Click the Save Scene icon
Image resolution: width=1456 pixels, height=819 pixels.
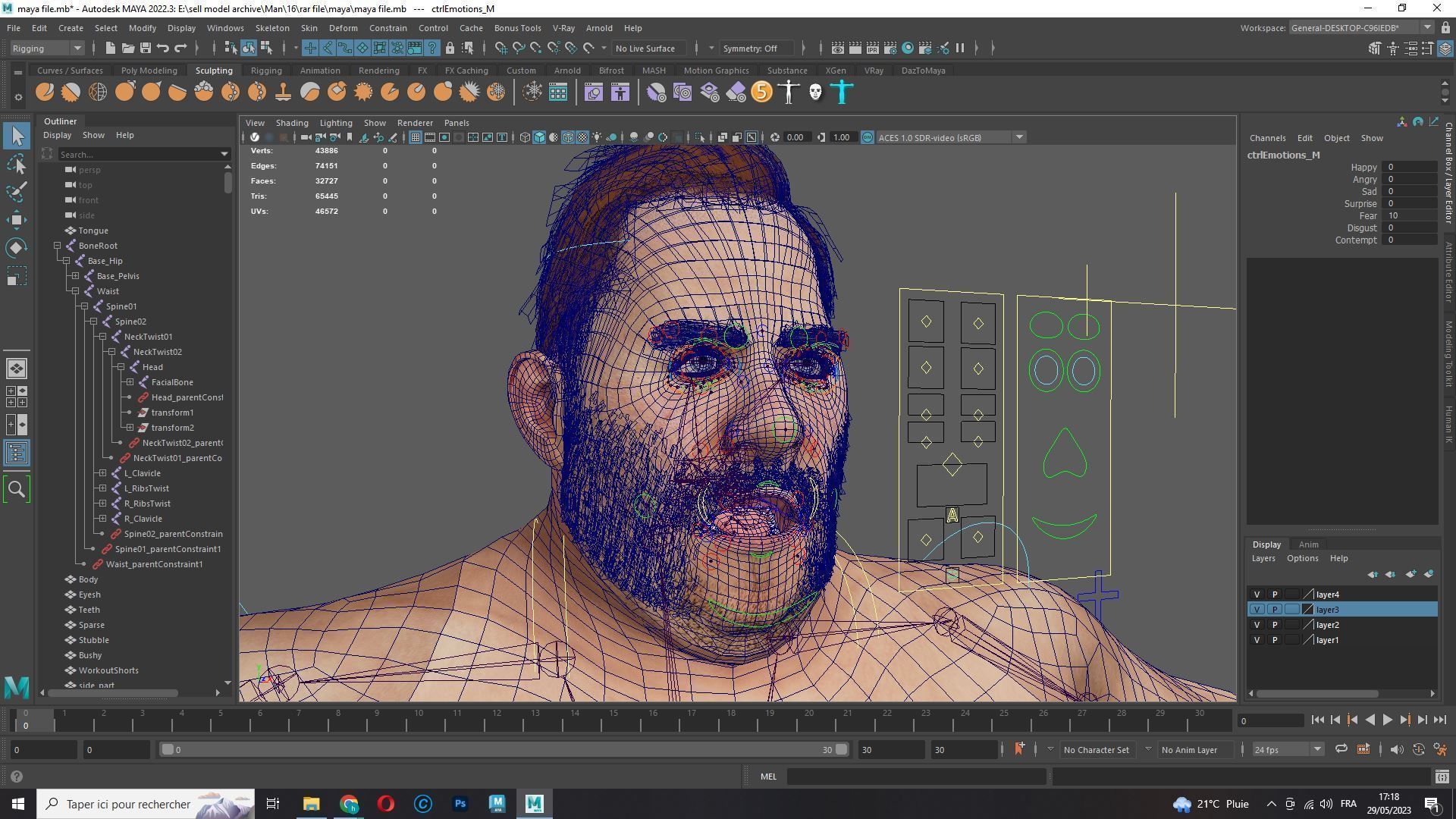145,48
